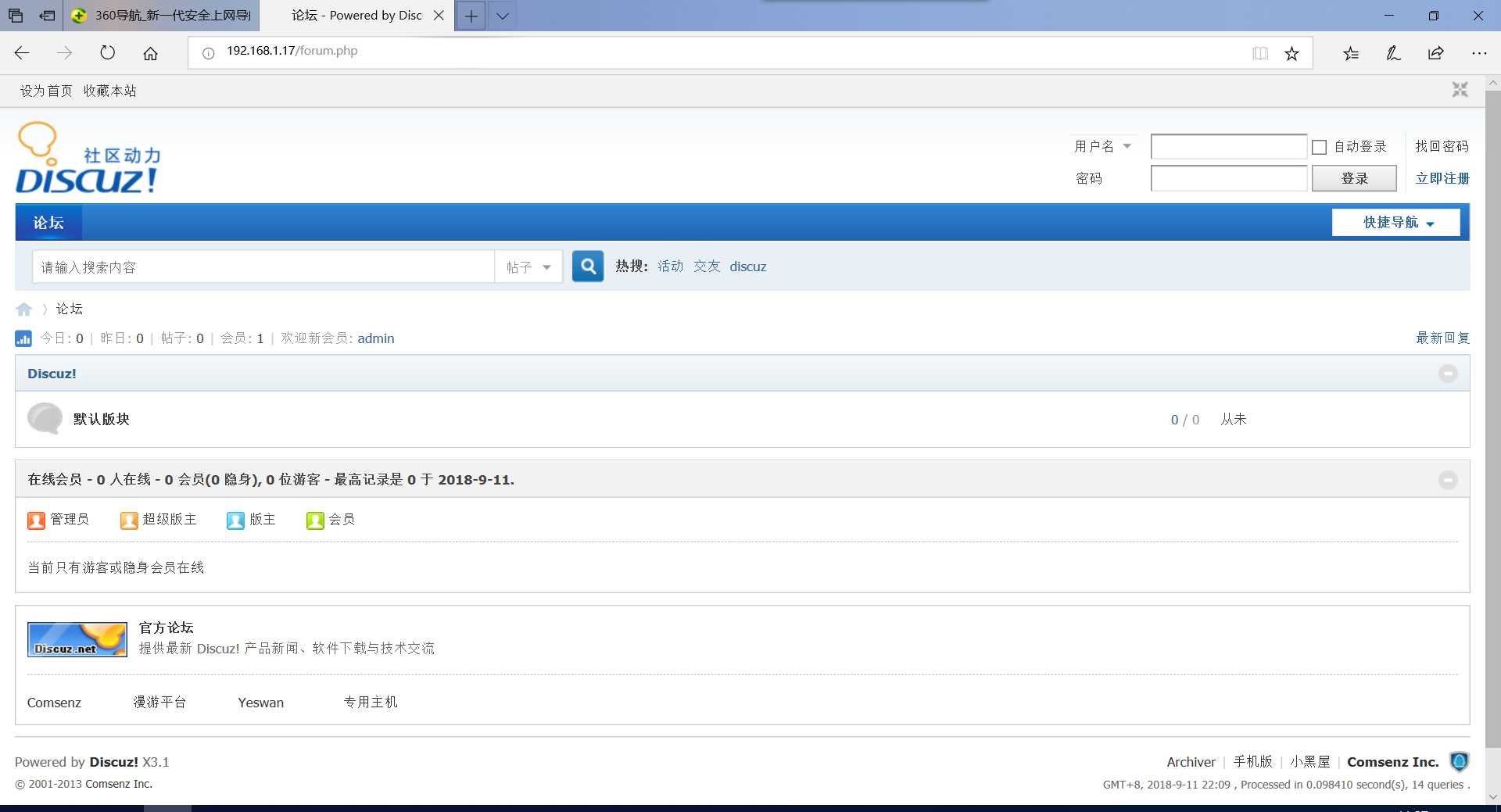Screen dimensions: 1501x812
Task: Open the 帖子 search type dropdown
Action: coord(528,267)
